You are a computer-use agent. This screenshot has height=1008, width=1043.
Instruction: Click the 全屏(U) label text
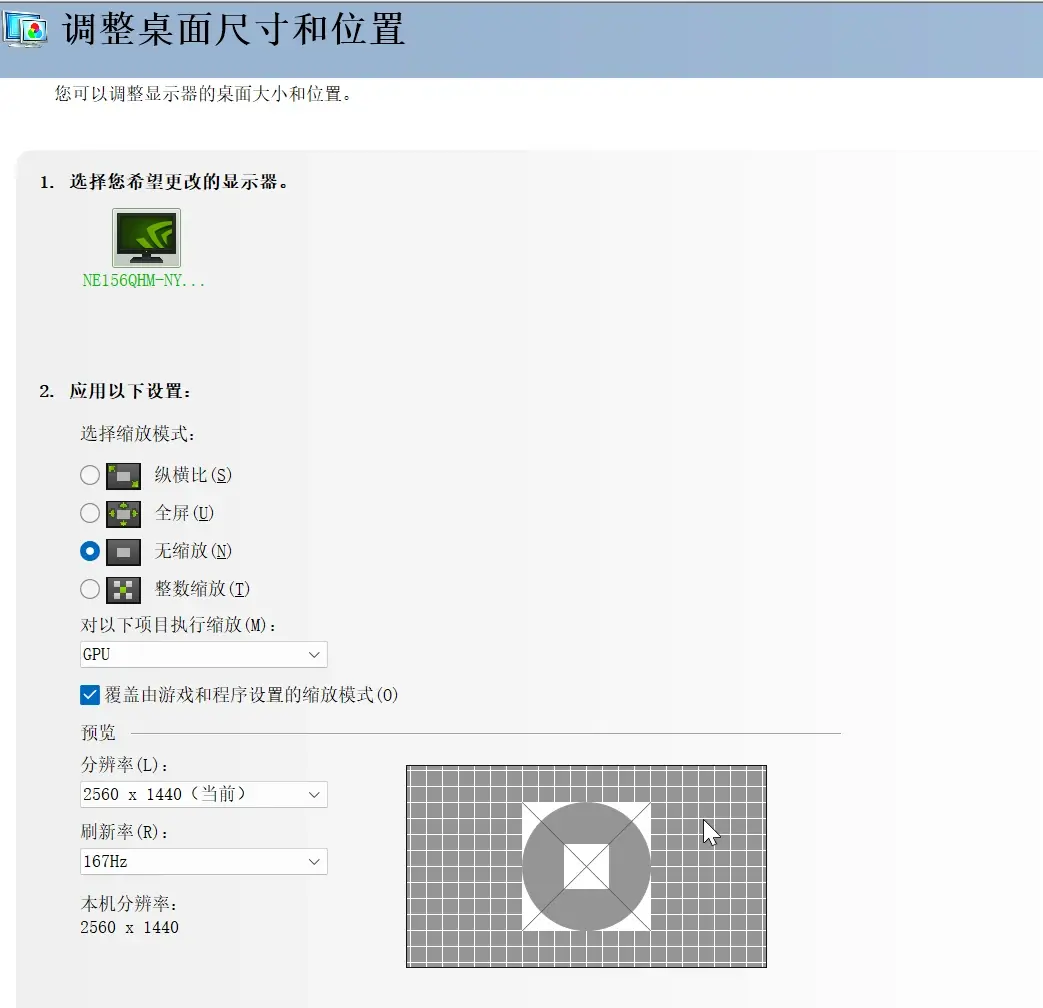184,513
